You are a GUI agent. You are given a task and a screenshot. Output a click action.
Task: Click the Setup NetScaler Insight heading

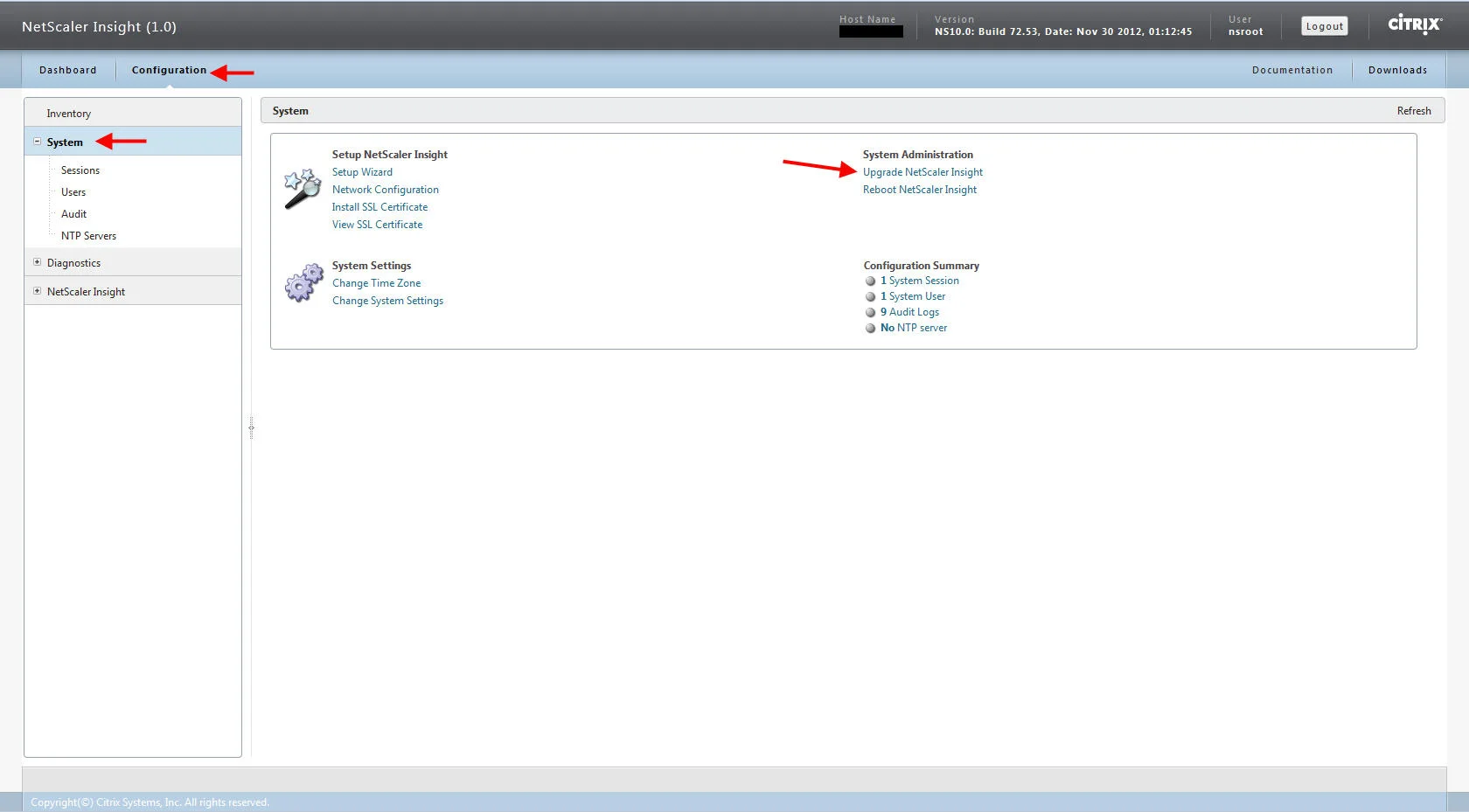tap(389, 155)
